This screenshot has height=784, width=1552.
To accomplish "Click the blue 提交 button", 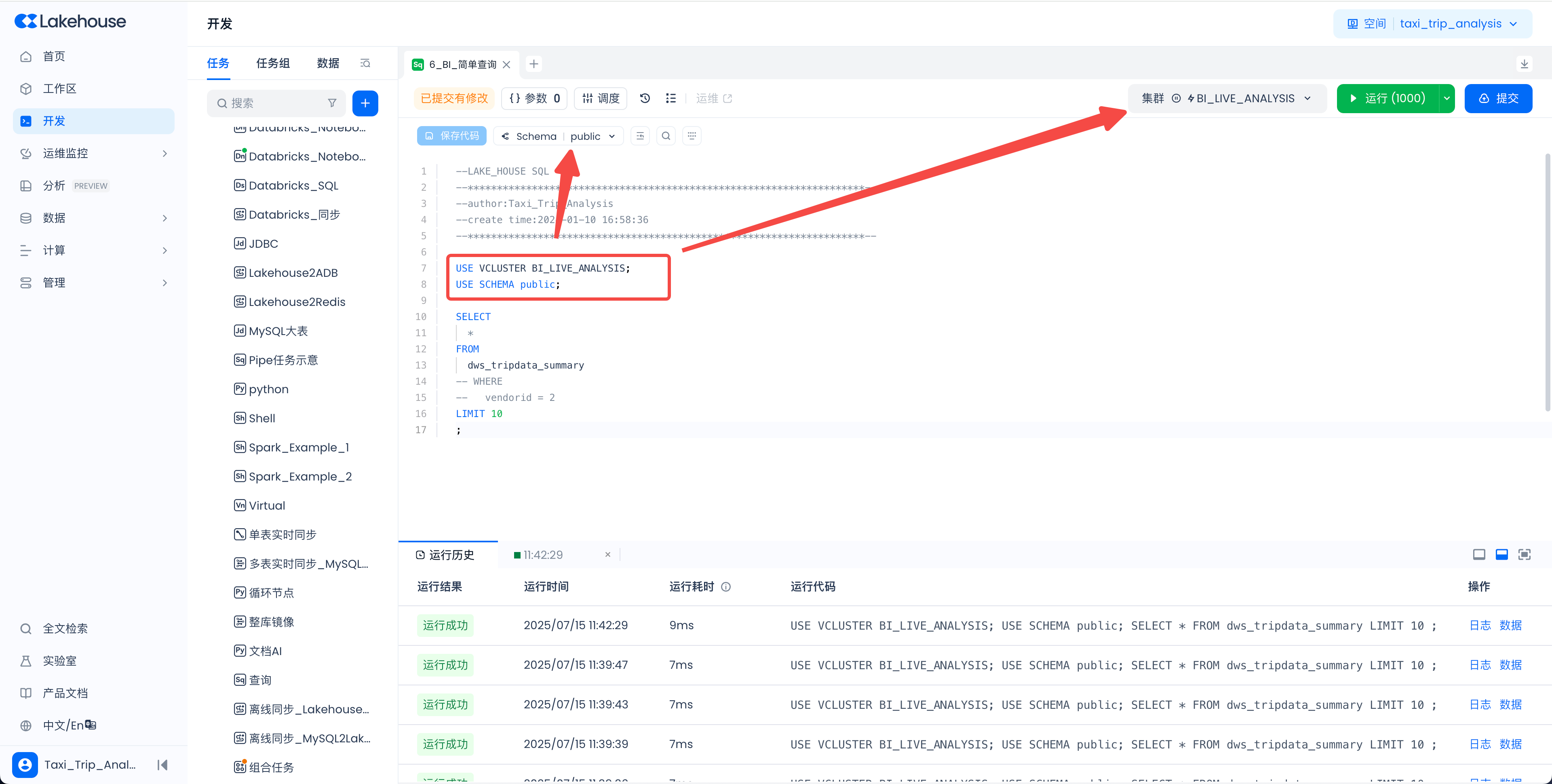I will tap(1498, 98).
